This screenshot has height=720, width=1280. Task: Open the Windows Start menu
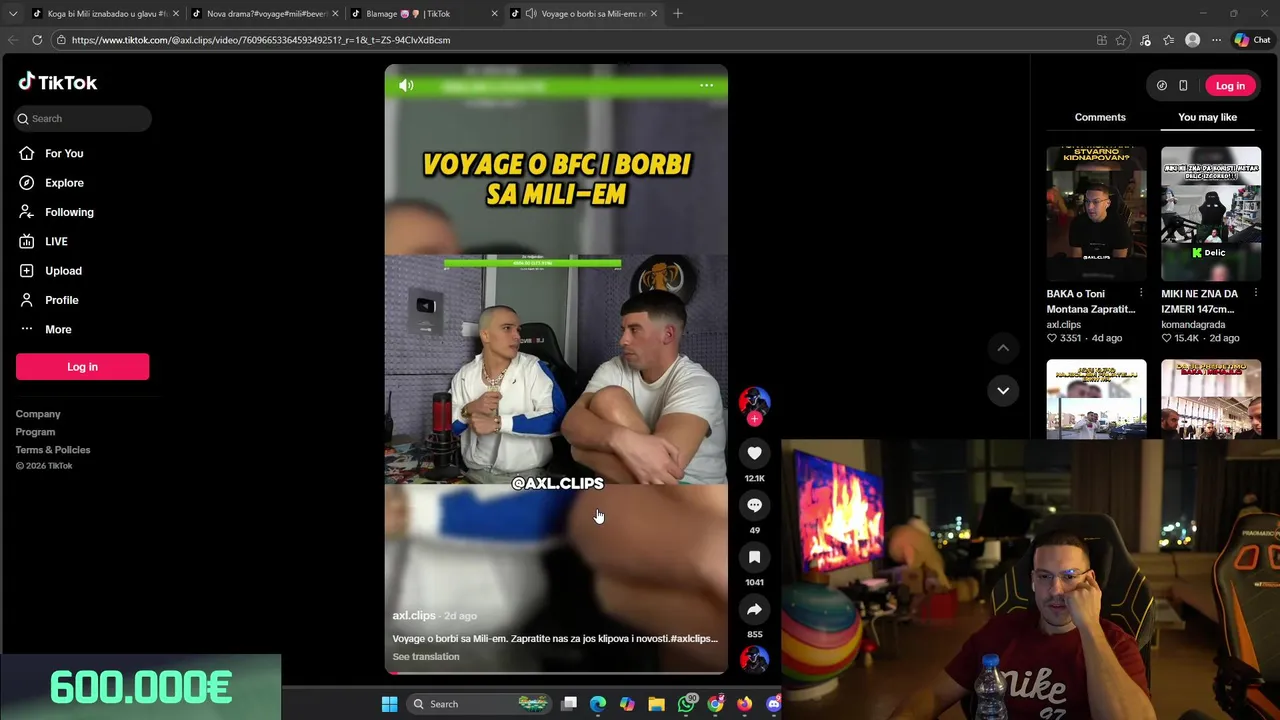click(389, 704)
